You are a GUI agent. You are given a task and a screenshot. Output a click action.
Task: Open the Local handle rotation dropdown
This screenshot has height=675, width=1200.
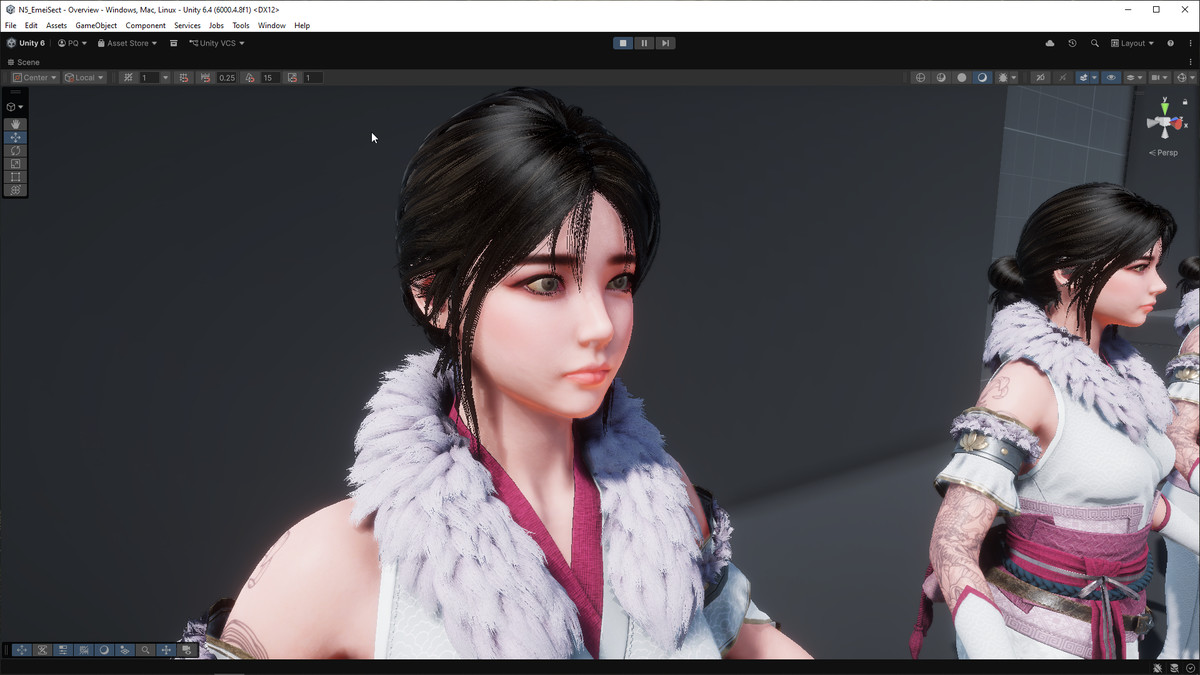84,78
